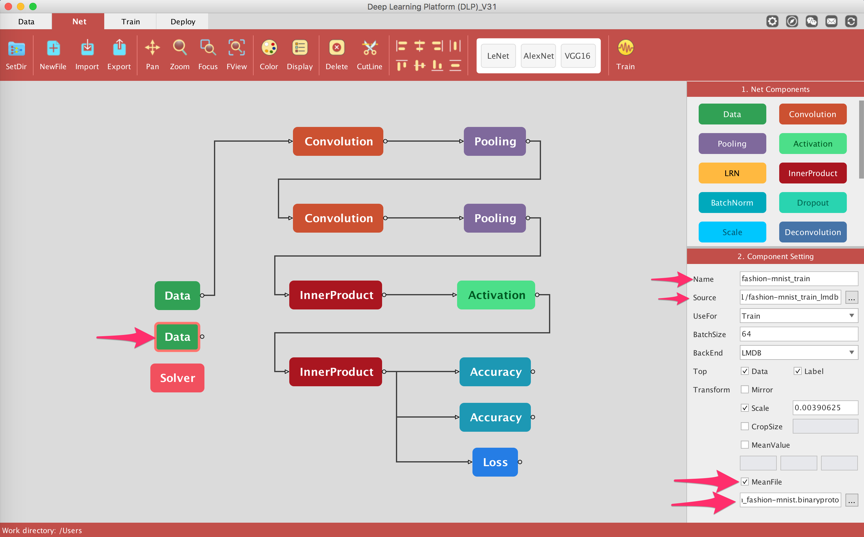Open the Deploy tab
Image resolution: width=864 pixels, height=537 pixels.
tap(183, 21)
